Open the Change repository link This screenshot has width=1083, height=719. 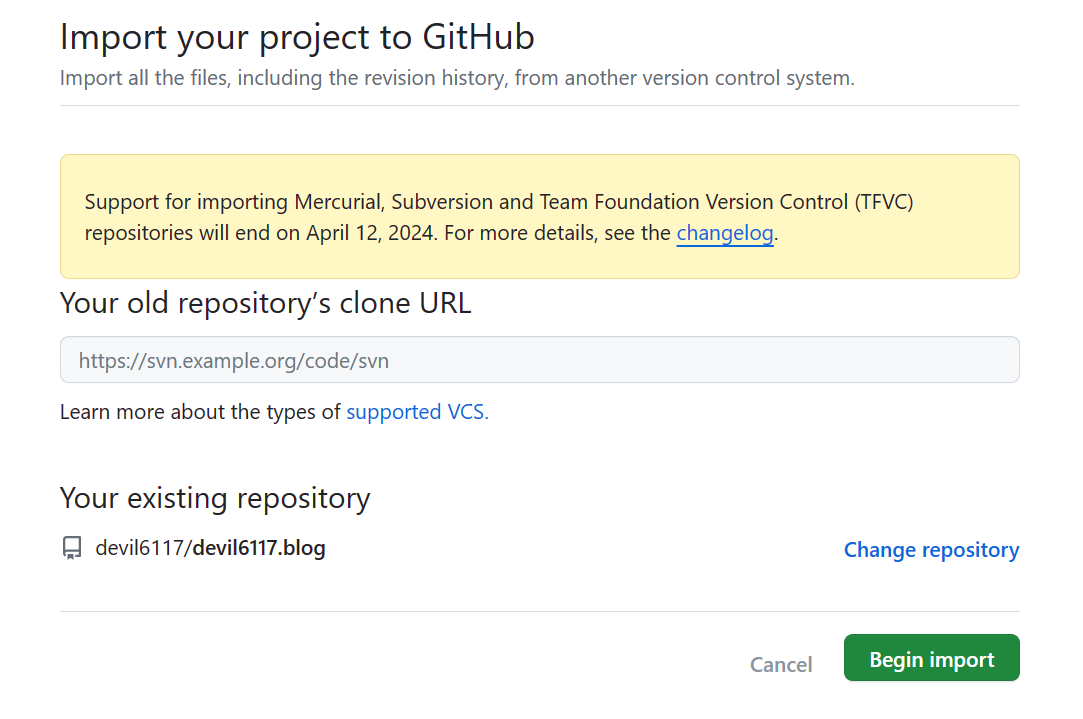coord(931,550)
